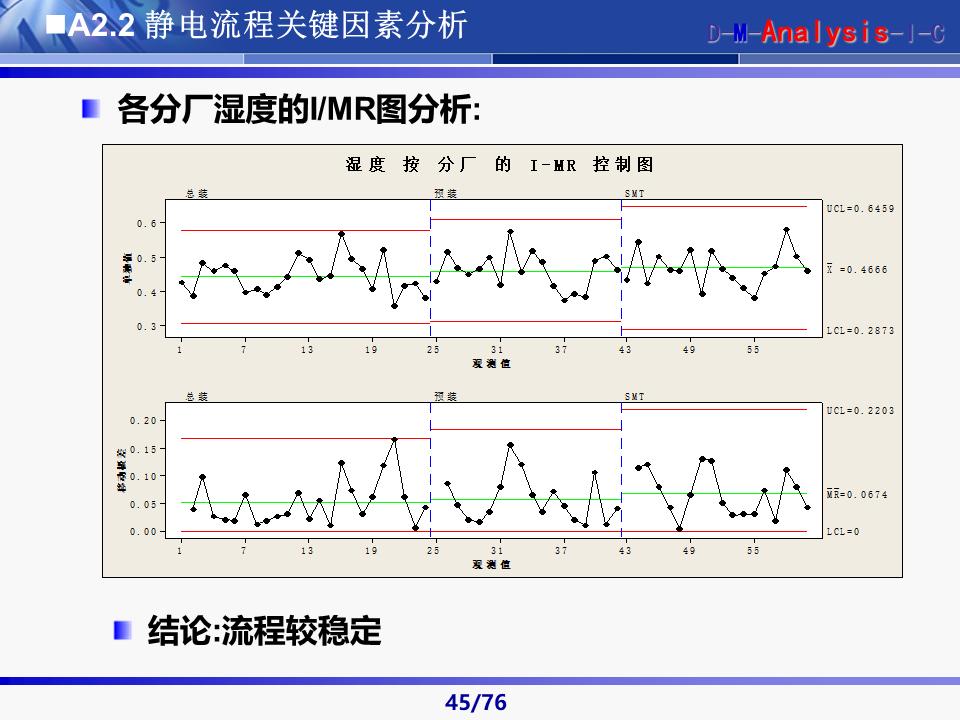Click the SMT label on the moving range chart
The width and height of the screenshot is (960, 720).
tap(632, 396)
